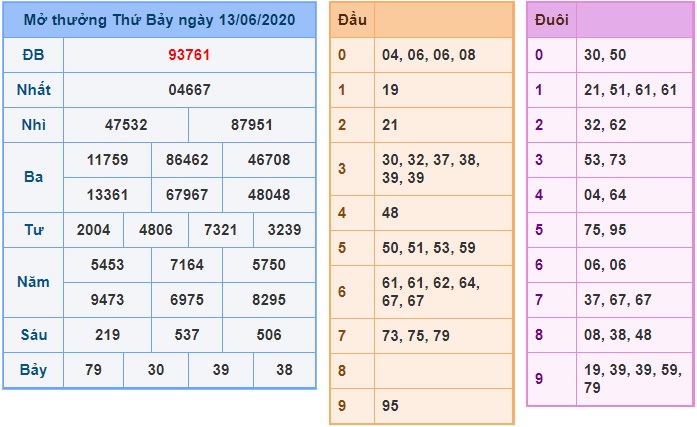The width and height of the screenshot is (697, 427).
Task: Select the Năm prize row label
Action: [x=33, y=282]
